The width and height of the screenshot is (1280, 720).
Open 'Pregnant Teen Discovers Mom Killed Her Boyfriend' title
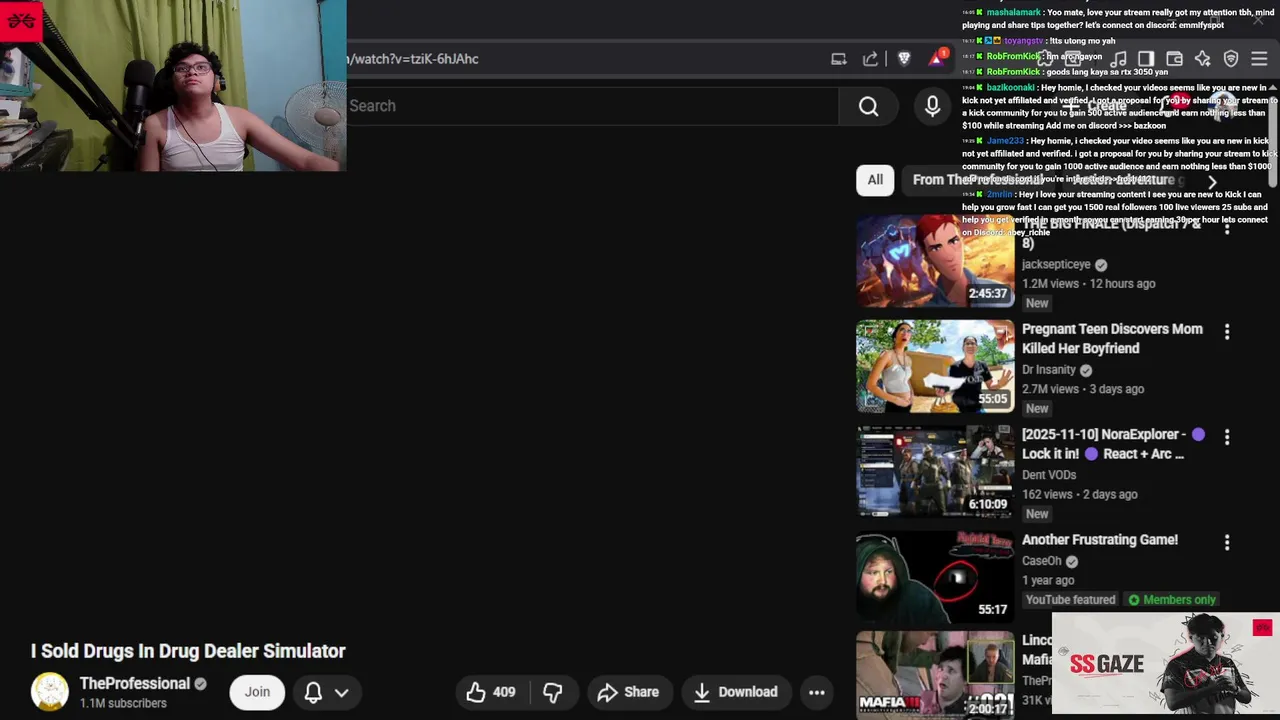(x=1112, y=339)
